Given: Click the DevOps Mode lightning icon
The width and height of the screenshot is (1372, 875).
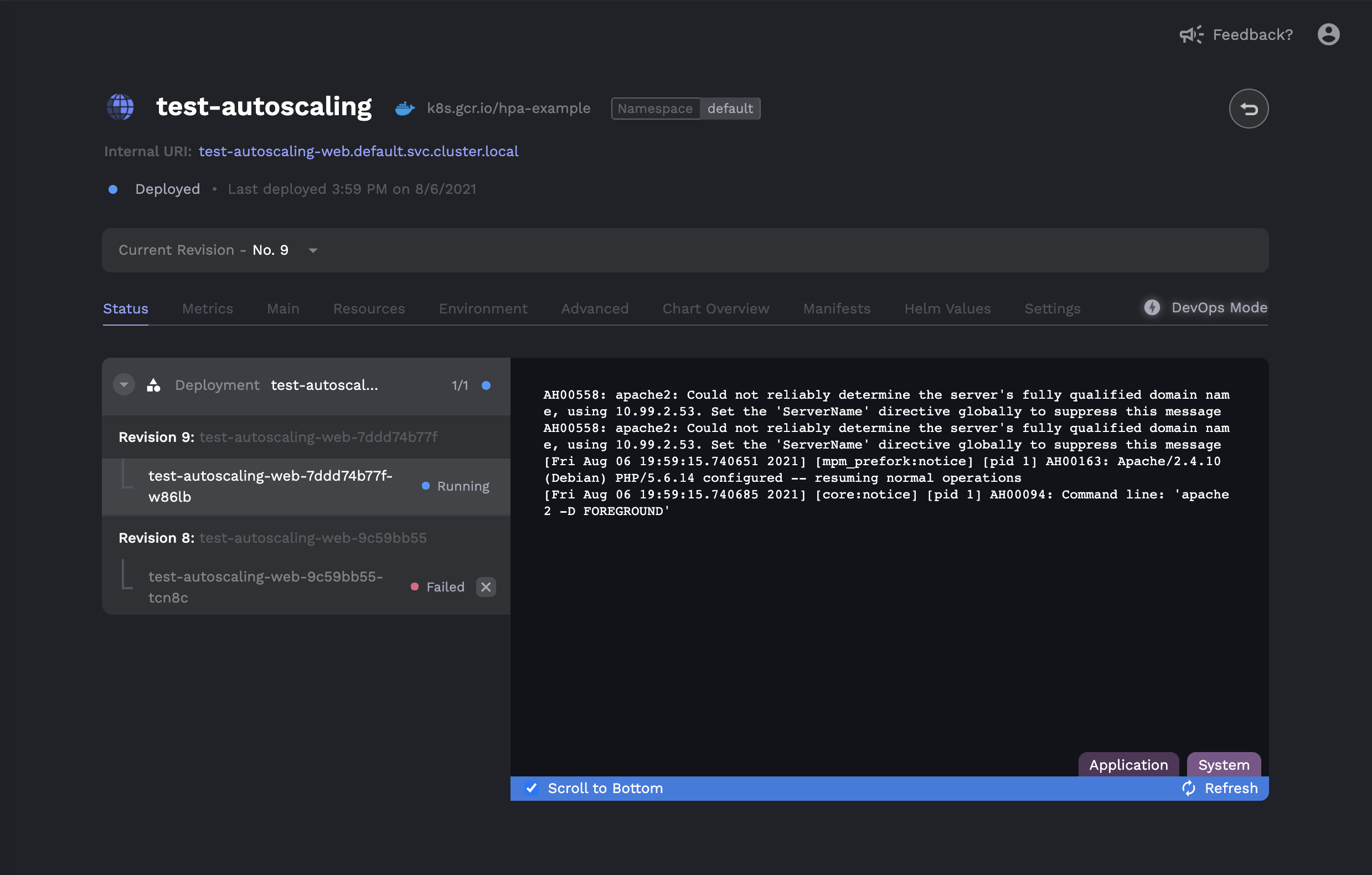Looking at the screenshot, I should coord(1152,307).
